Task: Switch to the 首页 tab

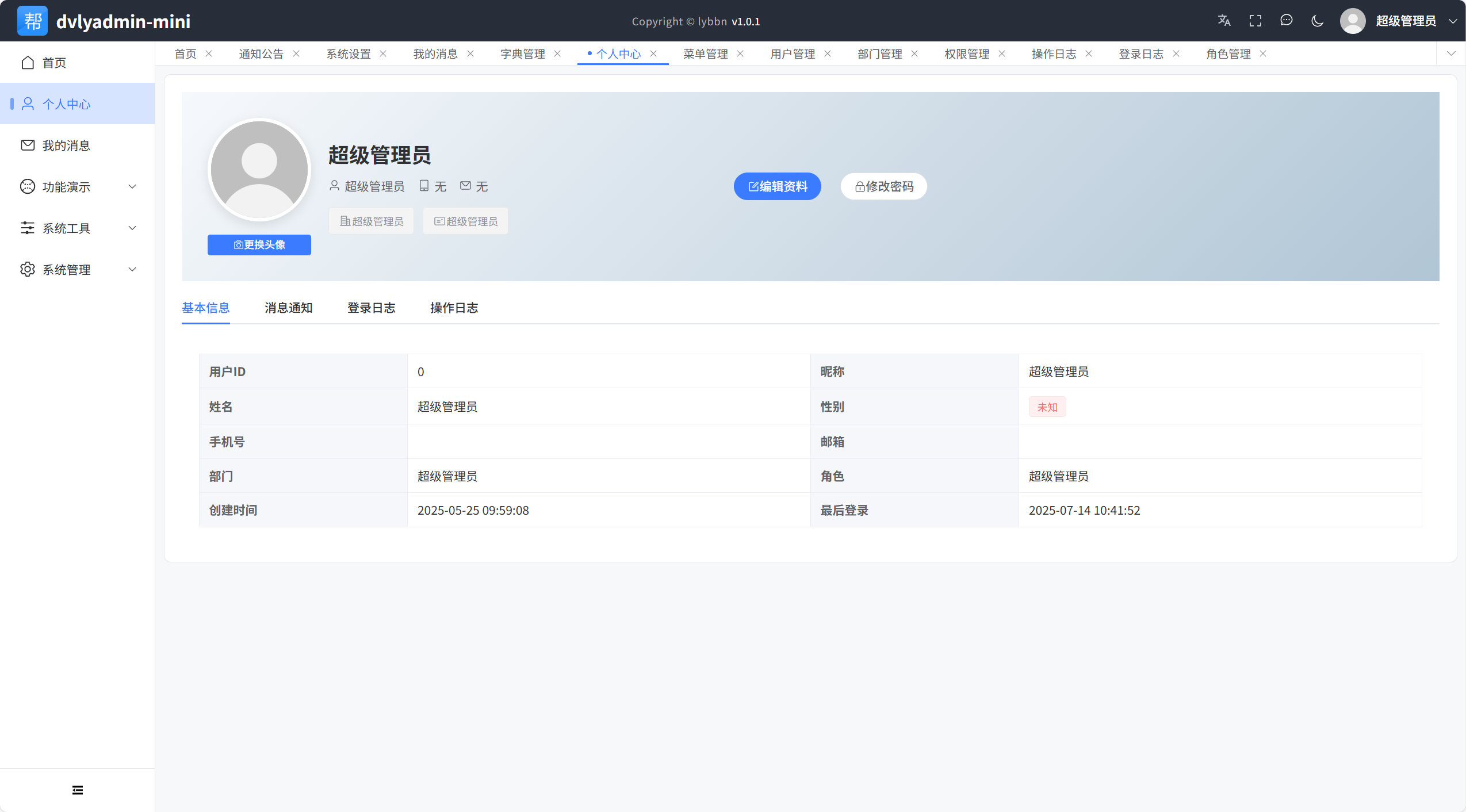Action: coord(185,53)
